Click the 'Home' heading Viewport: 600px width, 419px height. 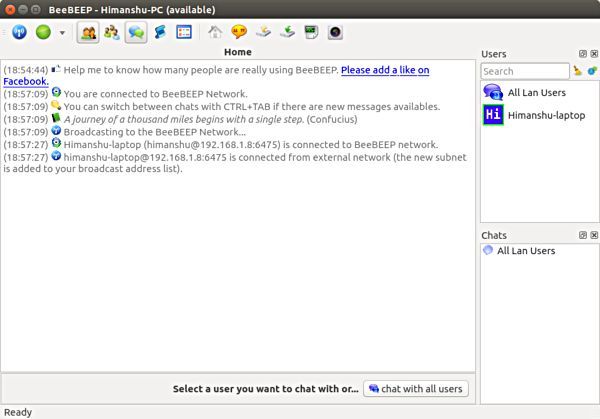tap(238, 52)
